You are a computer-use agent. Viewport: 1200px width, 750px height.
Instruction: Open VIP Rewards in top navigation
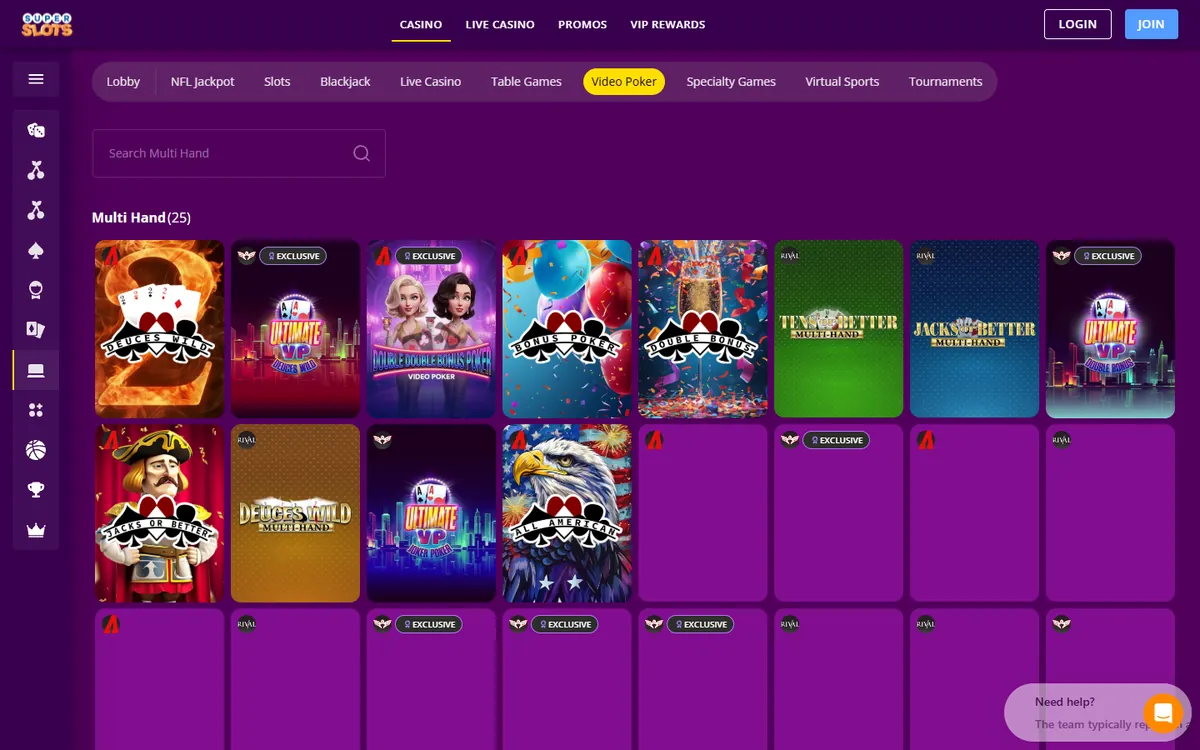(x=668, y=24)
